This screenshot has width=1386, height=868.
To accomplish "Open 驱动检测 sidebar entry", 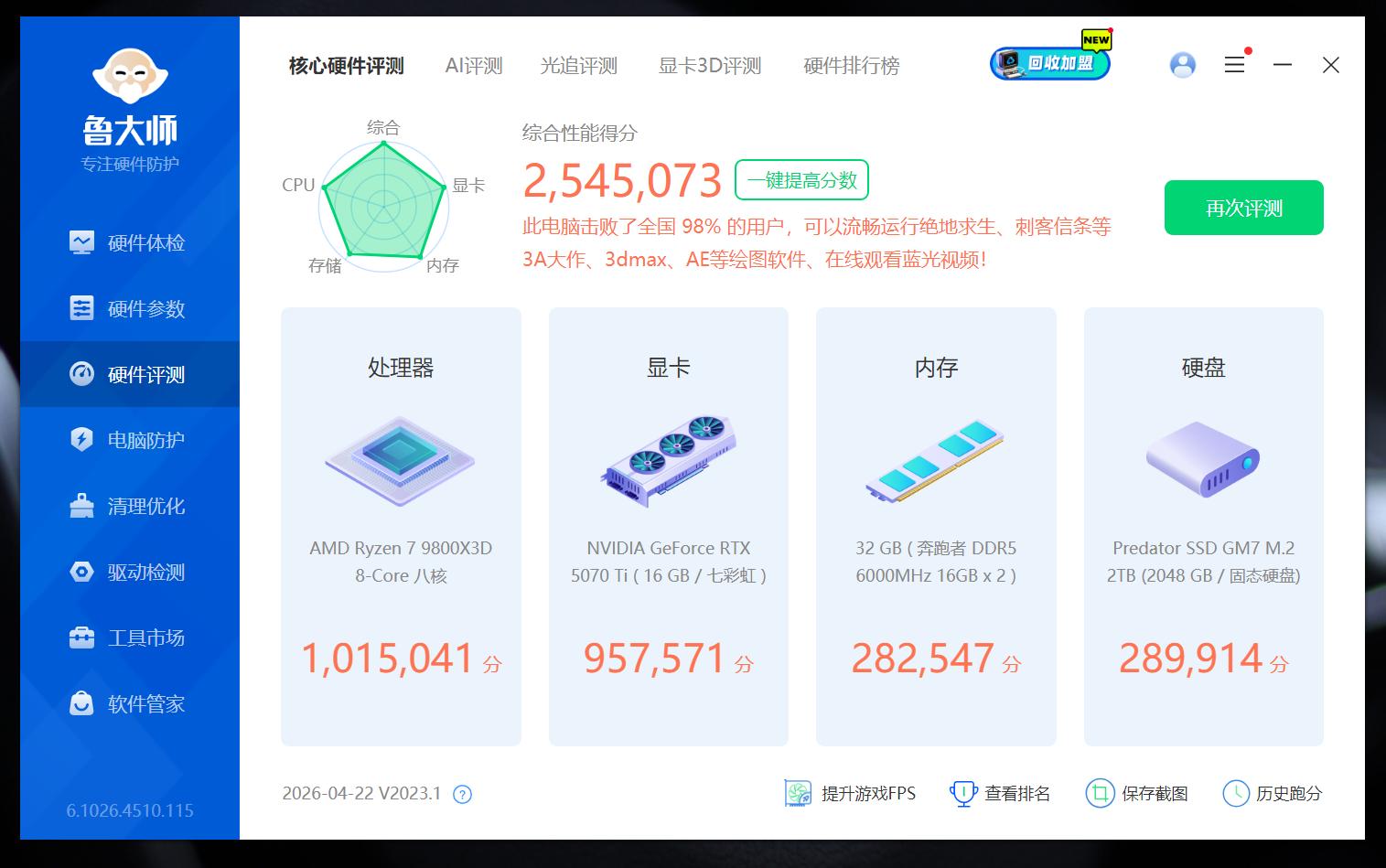I will (129, 572).
